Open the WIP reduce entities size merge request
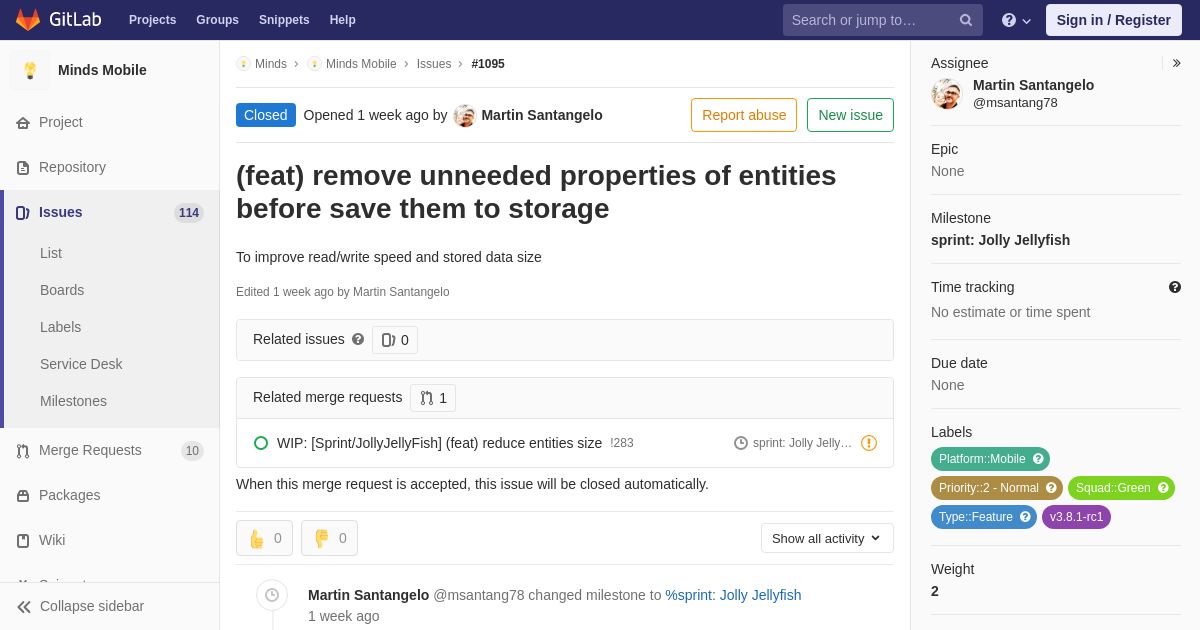The height and width of the screenshot is (630, 1200). coord(439,443)
